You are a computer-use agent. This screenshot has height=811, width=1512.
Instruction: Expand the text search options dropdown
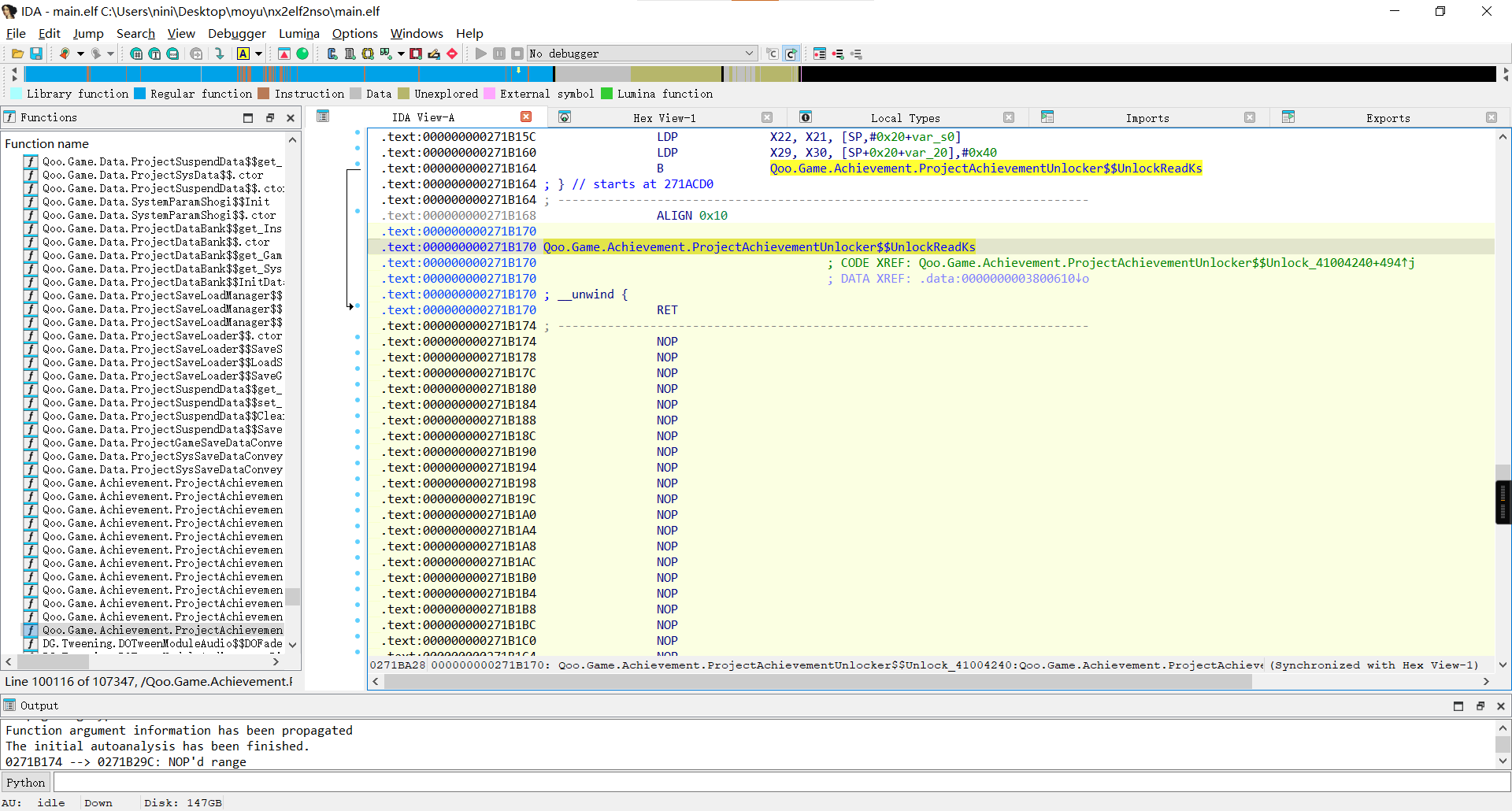tap(258, 54)
